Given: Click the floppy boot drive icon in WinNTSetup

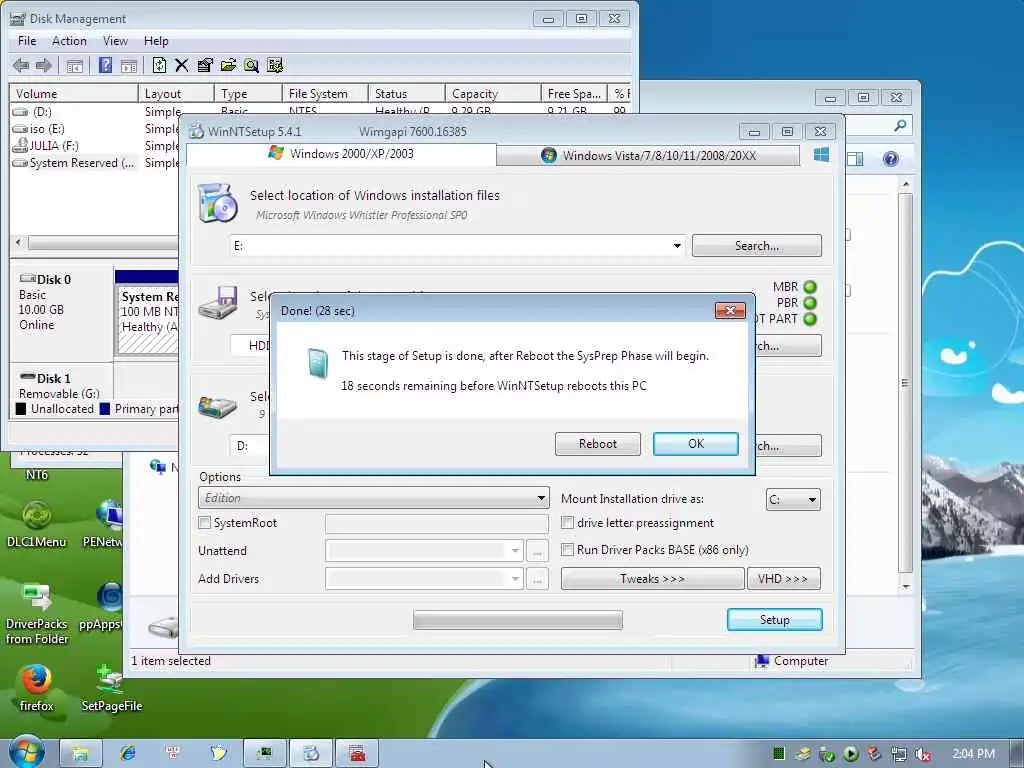Looking at the screenshot, I should click(x=218, y=302).
